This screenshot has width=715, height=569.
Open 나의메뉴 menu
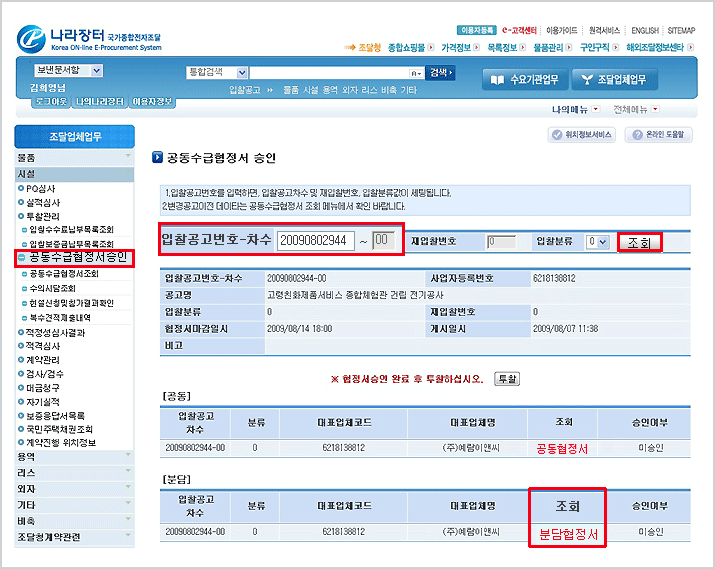click(575, 109)
